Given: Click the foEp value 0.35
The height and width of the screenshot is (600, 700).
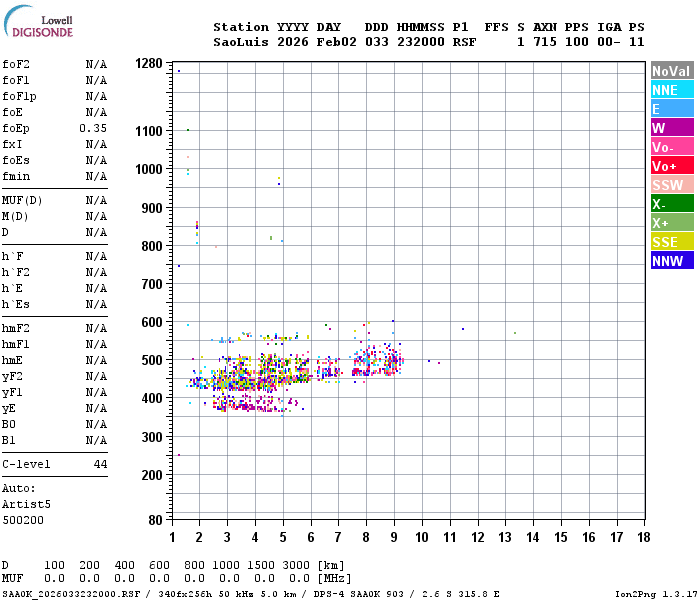Looking at the screenshot, I should (93, 128).
